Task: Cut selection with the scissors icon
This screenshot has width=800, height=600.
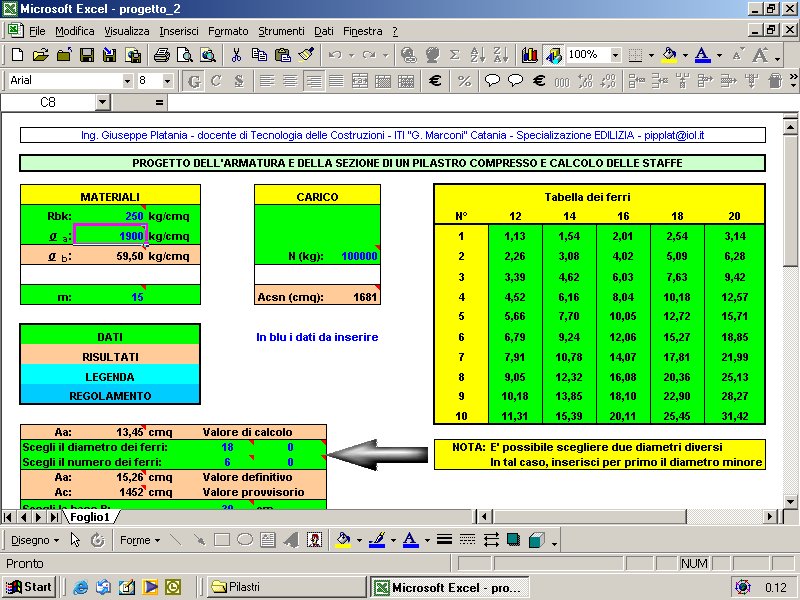Action: [x=236, y=55]
